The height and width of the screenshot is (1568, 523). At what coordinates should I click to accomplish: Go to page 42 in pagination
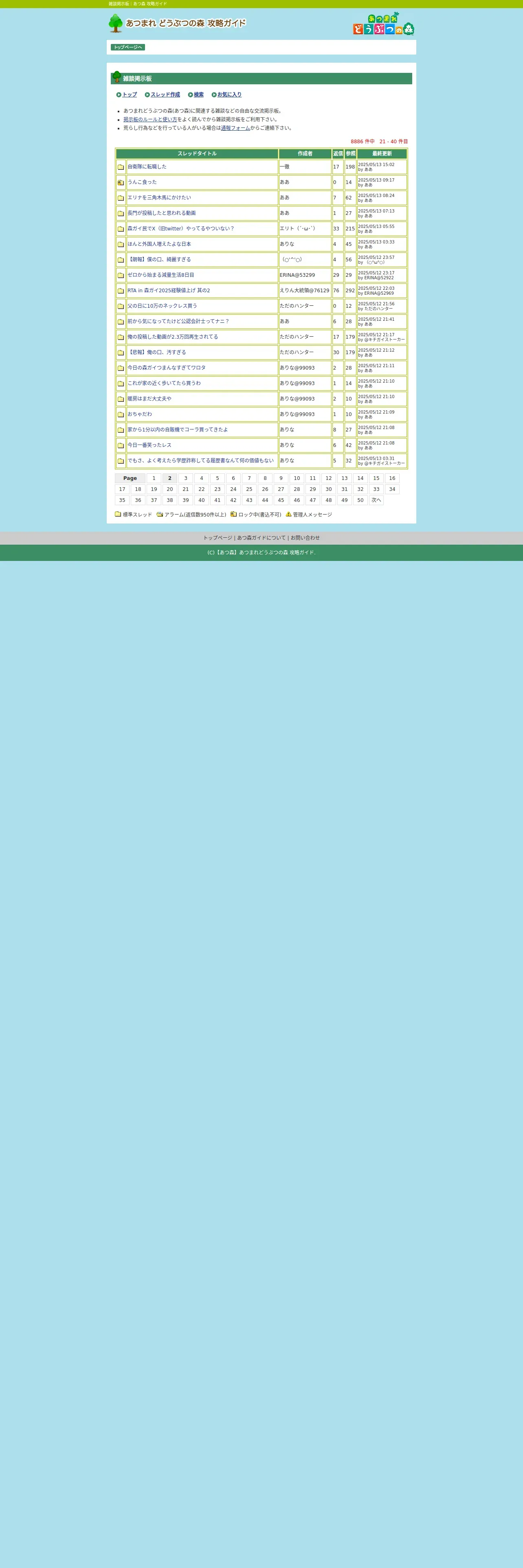tap(233, 500)
